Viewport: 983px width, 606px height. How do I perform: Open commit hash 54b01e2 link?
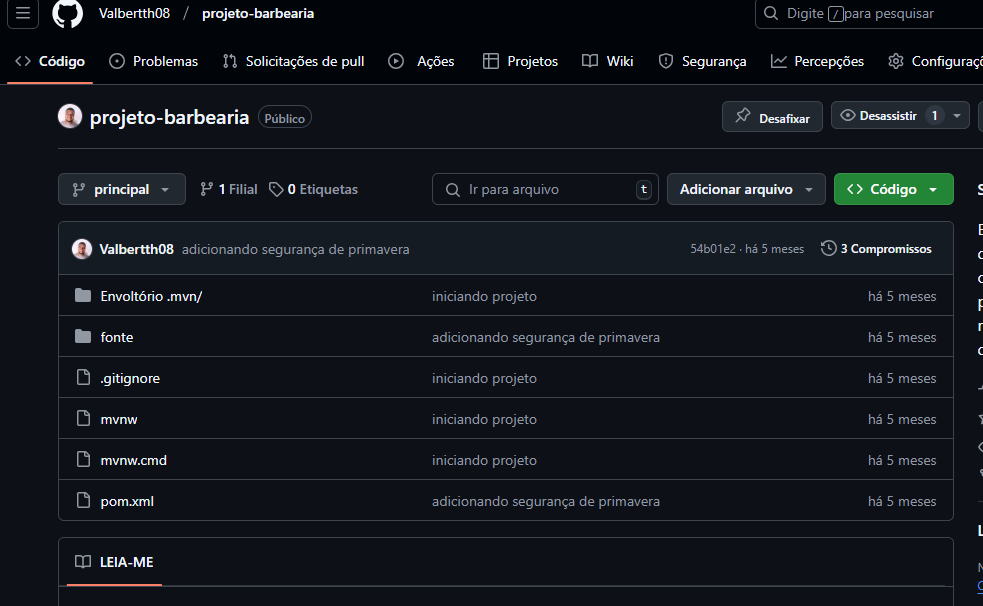(712, 249)
